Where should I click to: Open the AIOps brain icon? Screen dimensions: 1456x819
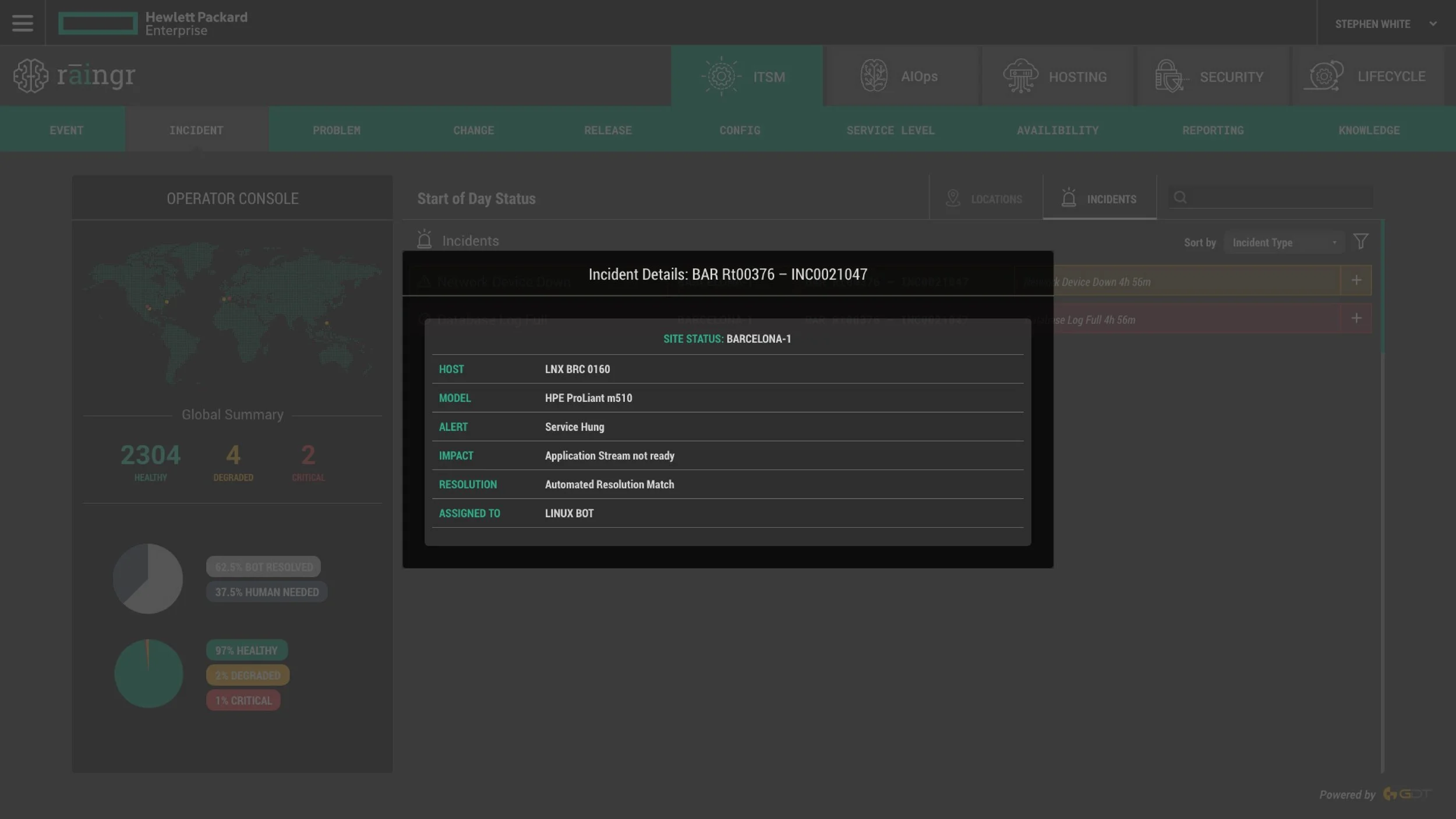click(874, 76)
